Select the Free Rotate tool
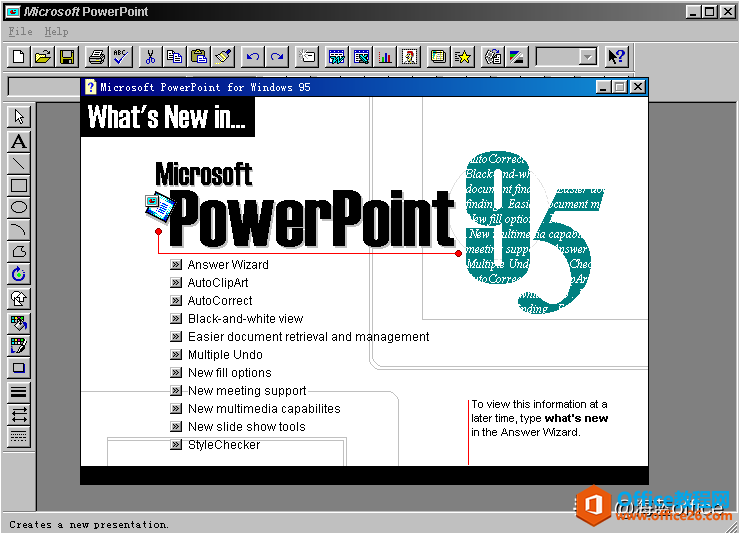This screenshot has height=533, width=739. click(x=19, y=274)
